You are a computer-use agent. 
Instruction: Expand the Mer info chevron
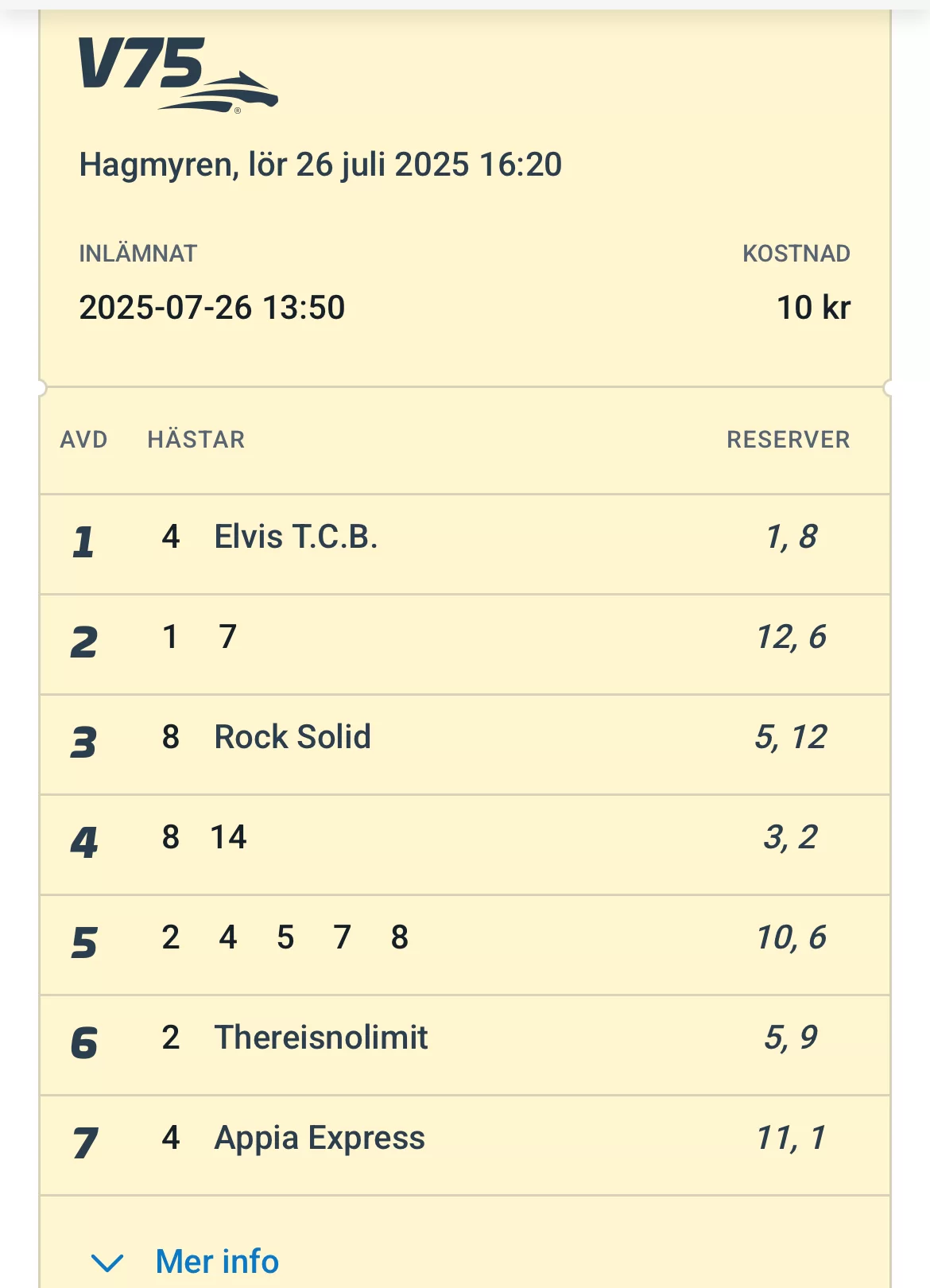[107, 1262]
